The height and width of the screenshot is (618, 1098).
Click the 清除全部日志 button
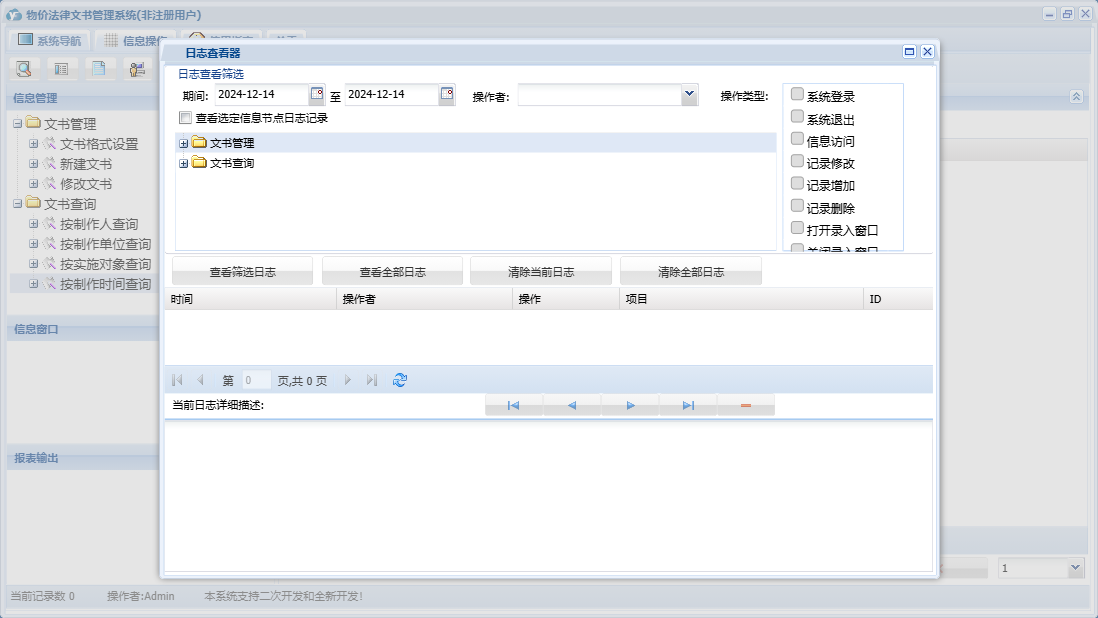(690, 272)
